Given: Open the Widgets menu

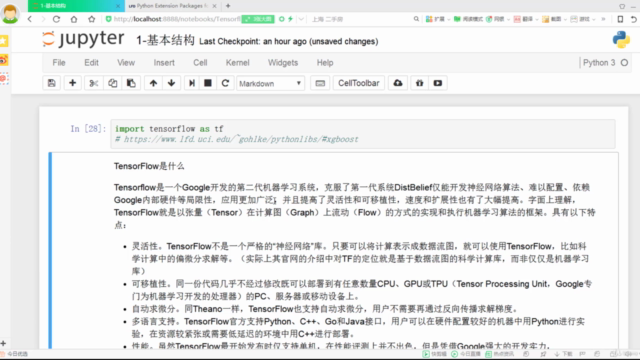Looking at the screenshot, I should (283, 63).
